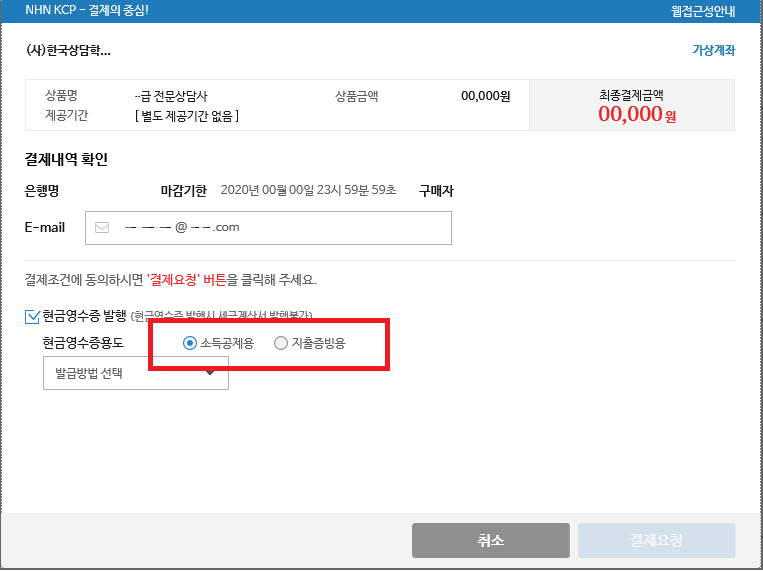The height and width of the screenshot is (571, 763).
Task: Click the red arrow on 발급방법 선택 combo box
Action: tap(211, 373)
